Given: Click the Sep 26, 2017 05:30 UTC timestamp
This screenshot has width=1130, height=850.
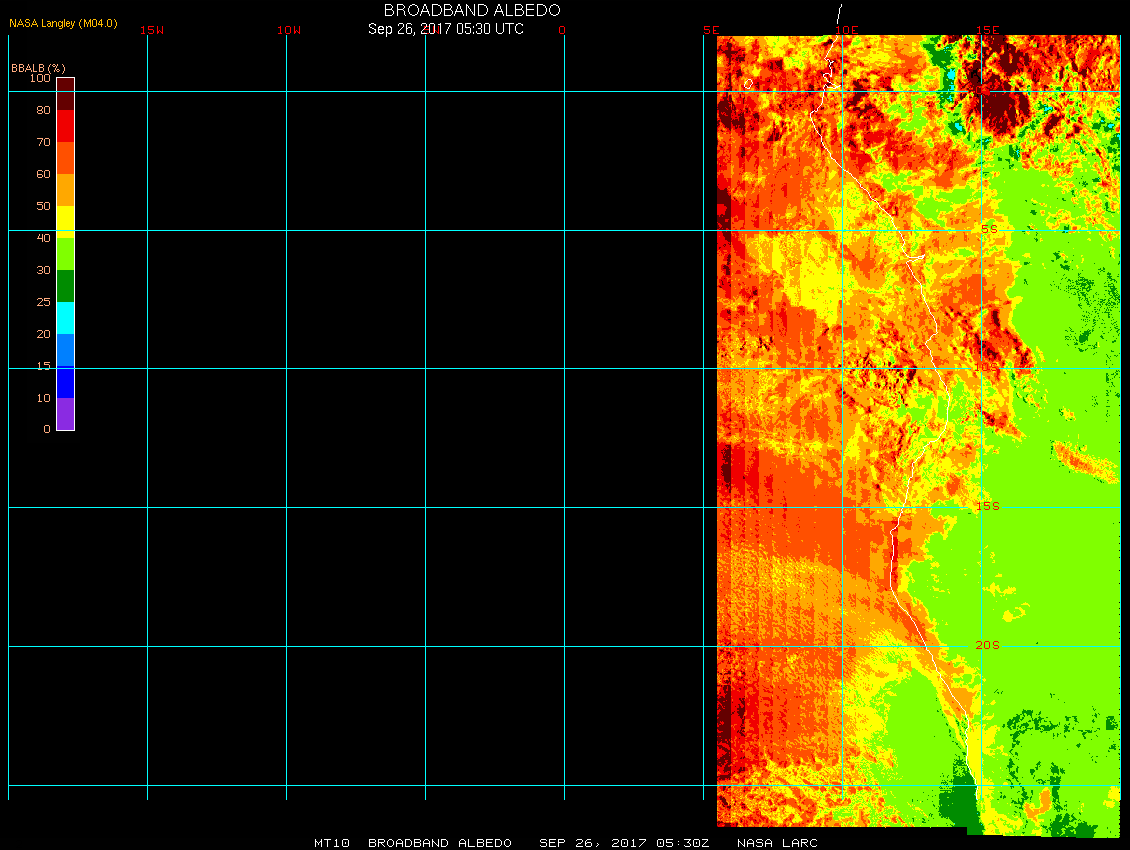Looking at the screenshot, I should pyautogui.click(x=445, y=29).
